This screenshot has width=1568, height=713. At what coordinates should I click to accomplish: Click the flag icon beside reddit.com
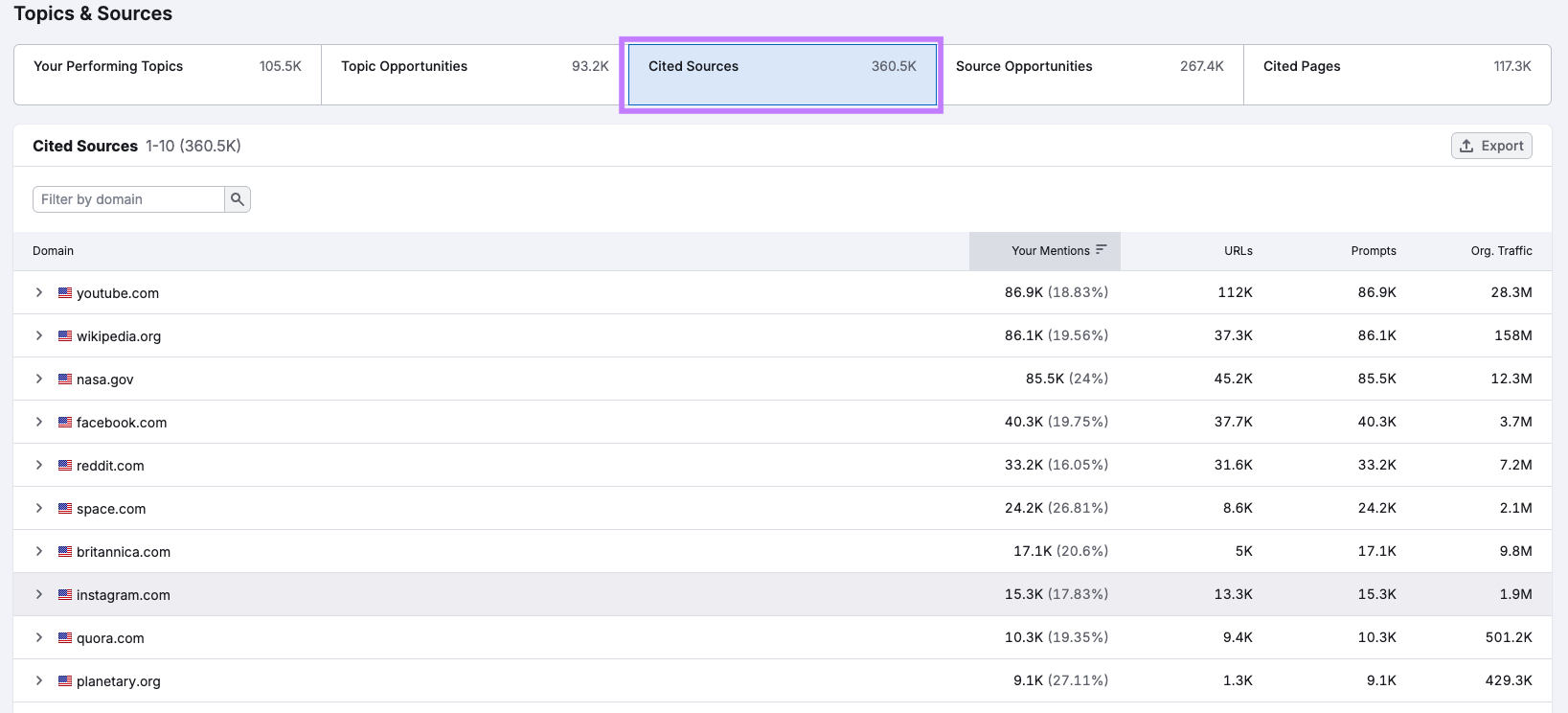point(65,466)
